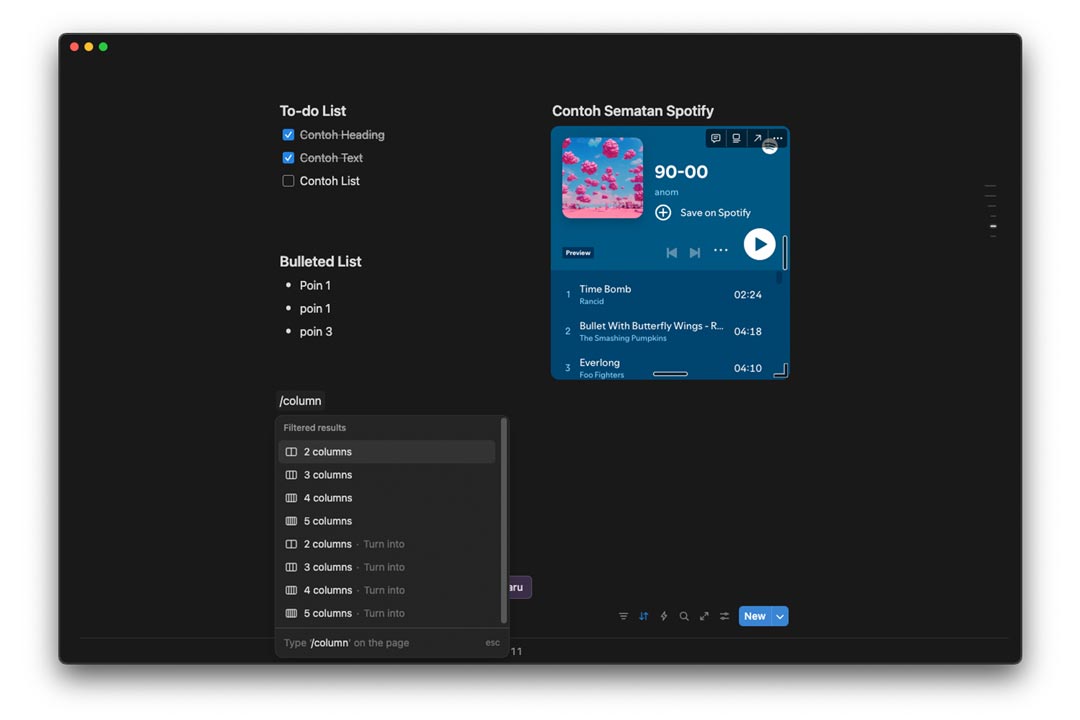Click the icon beside the first 4 columns option
This screenshot has width=1080, height=720.
tap(291, 498)
